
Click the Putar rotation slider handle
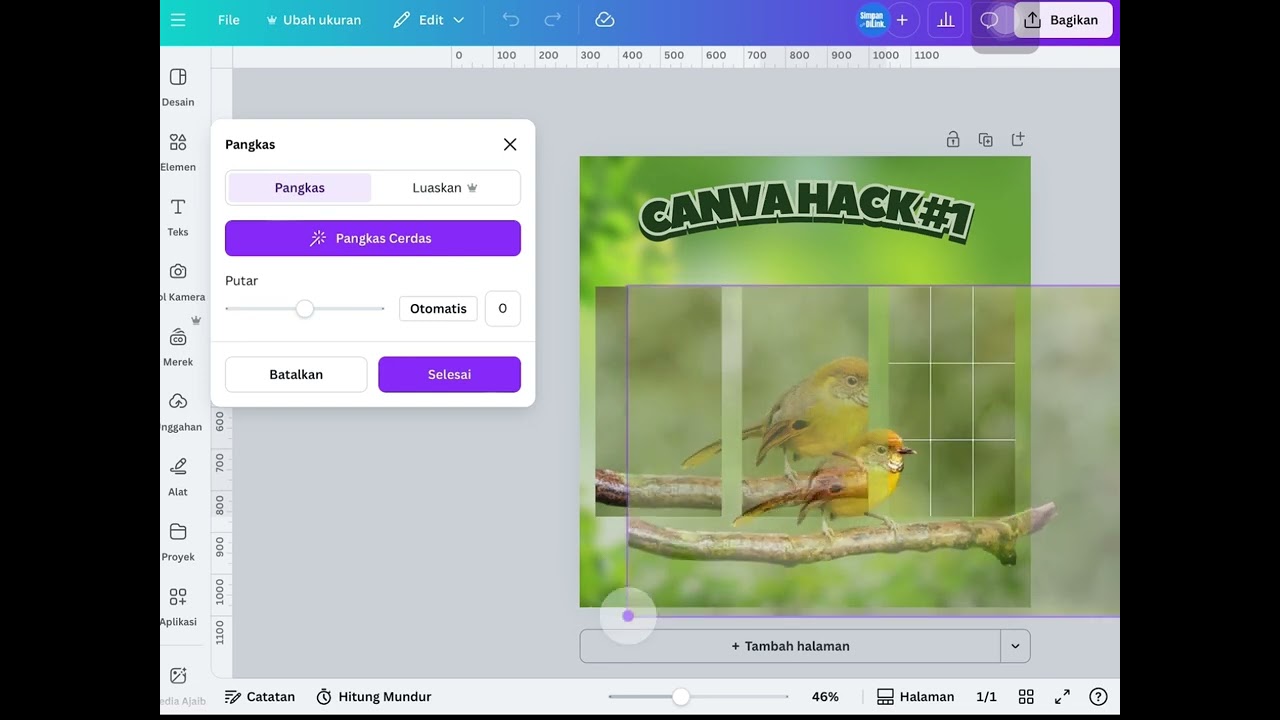coord(305,309)
